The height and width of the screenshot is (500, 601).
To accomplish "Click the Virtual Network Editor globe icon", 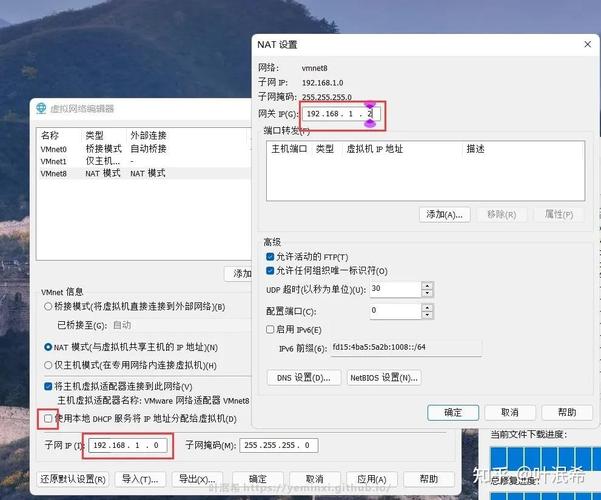I will click(41, 109).
